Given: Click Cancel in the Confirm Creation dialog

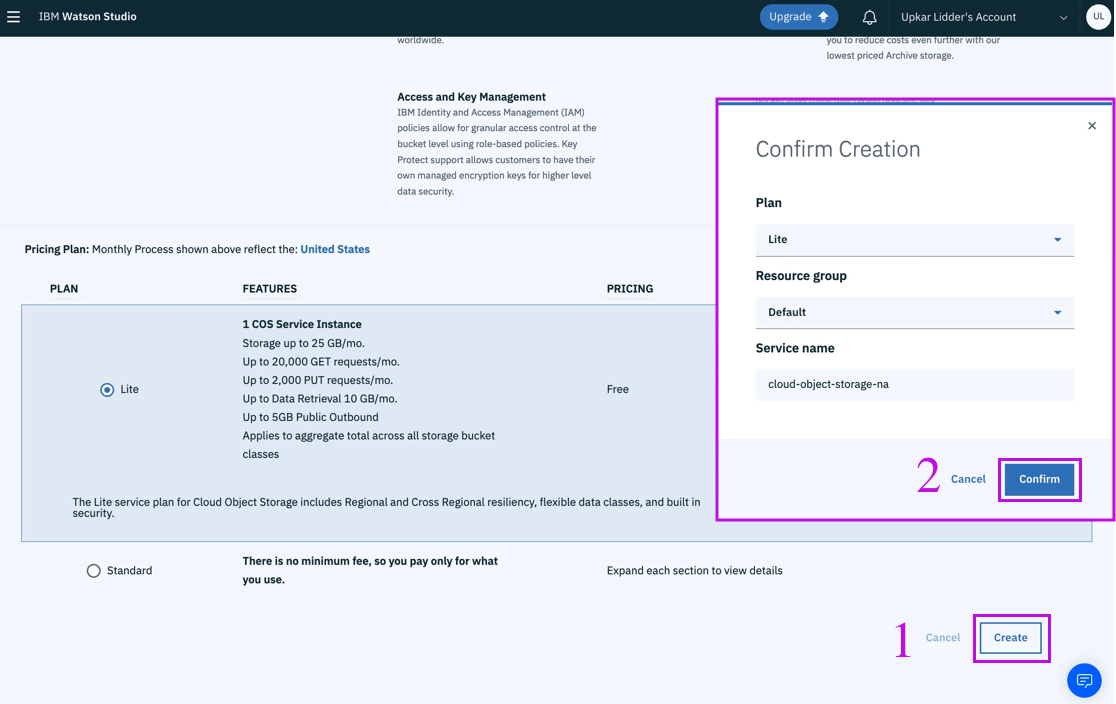Looking at the screenshot, I should pyautogui.click(x=968, y=479).
